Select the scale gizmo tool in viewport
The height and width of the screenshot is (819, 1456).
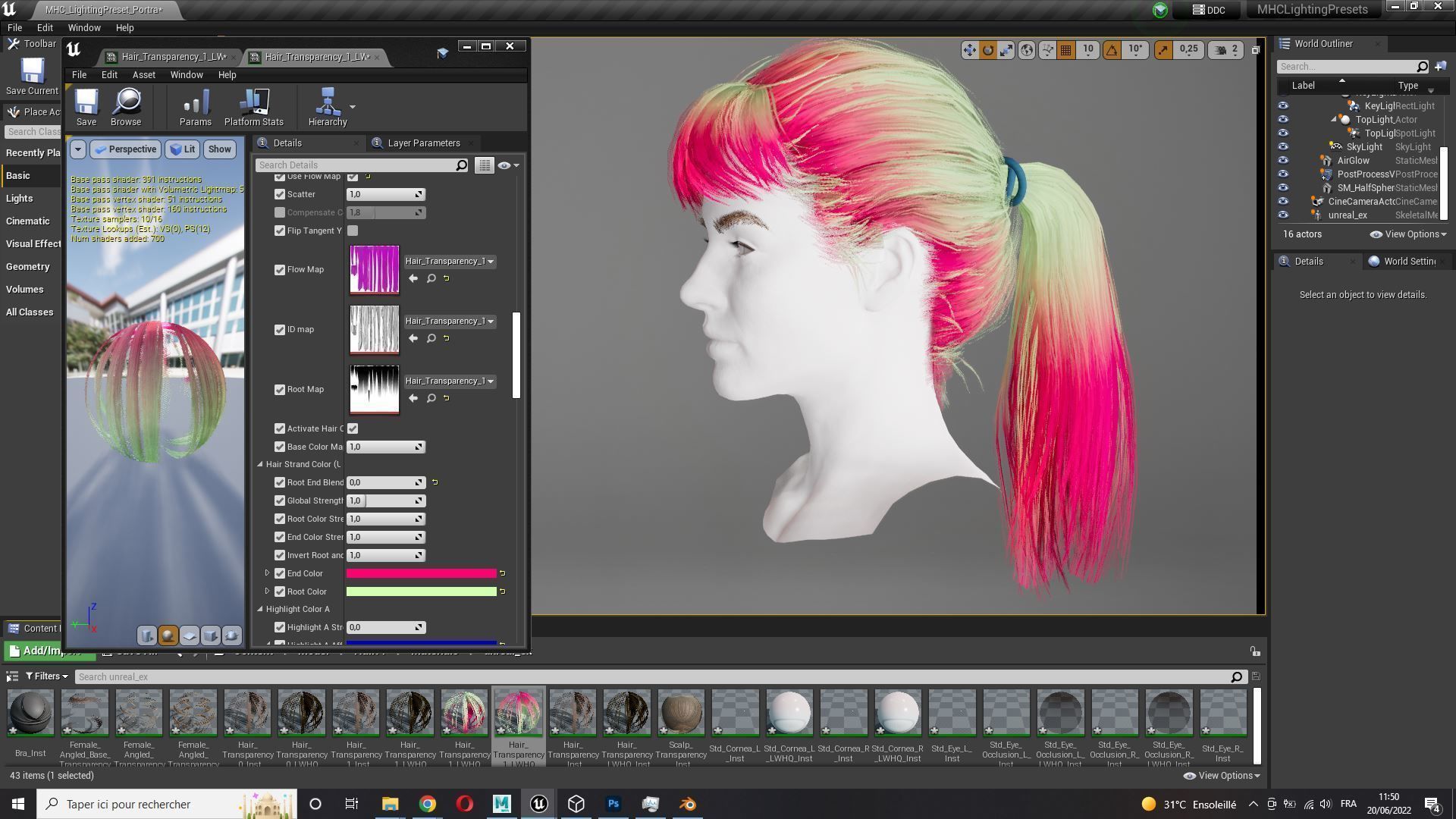pos(1006,50)
